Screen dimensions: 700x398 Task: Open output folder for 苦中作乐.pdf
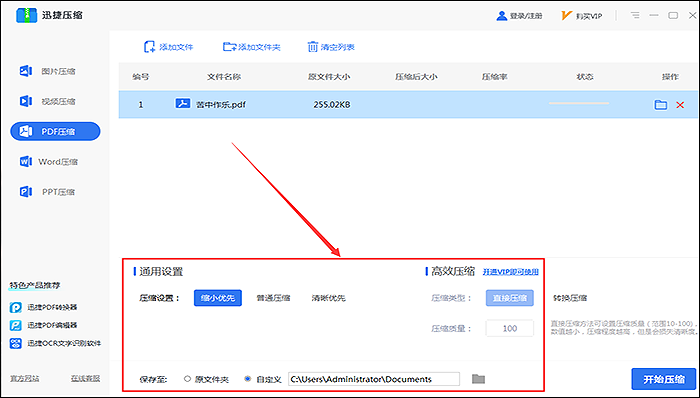[661, 105]
